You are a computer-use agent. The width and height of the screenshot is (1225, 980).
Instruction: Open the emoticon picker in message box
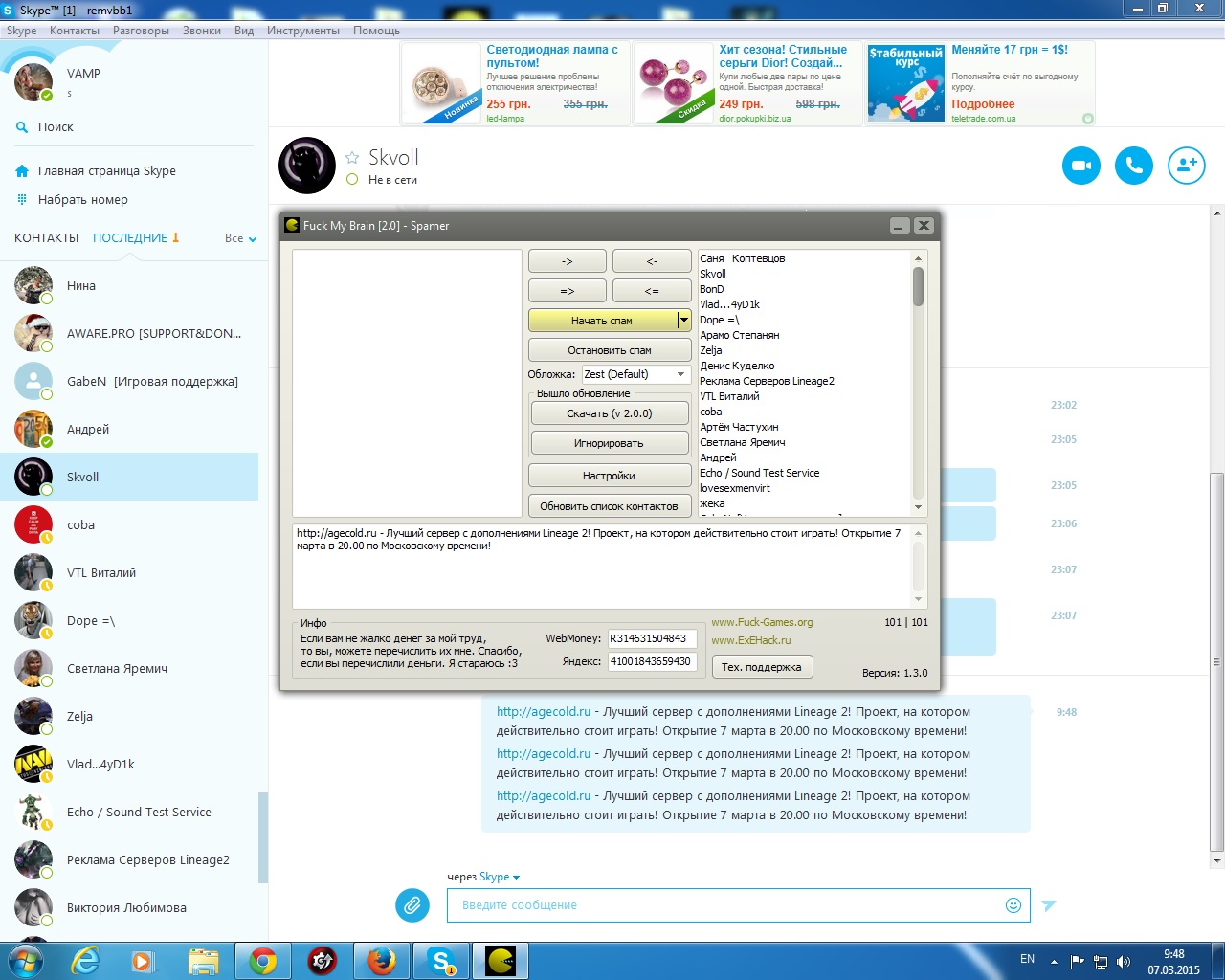(1013, 905)
